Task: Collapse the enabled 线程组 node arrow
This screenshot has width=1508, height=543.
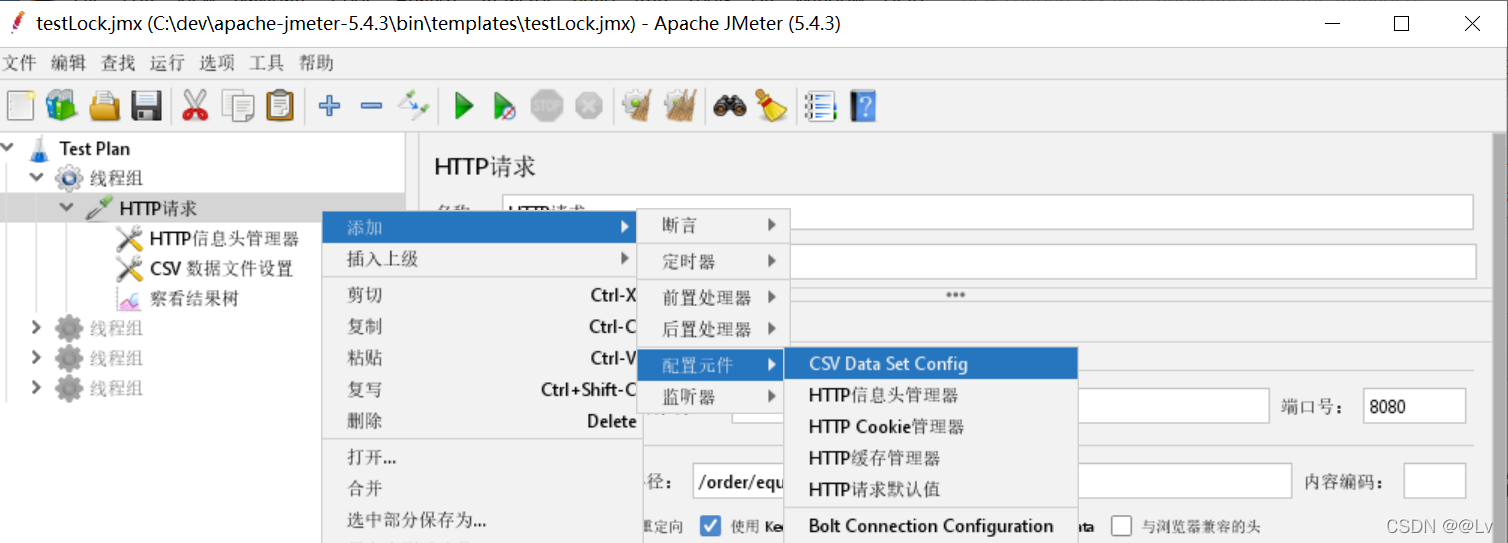Action: click(x=38, y=178)
